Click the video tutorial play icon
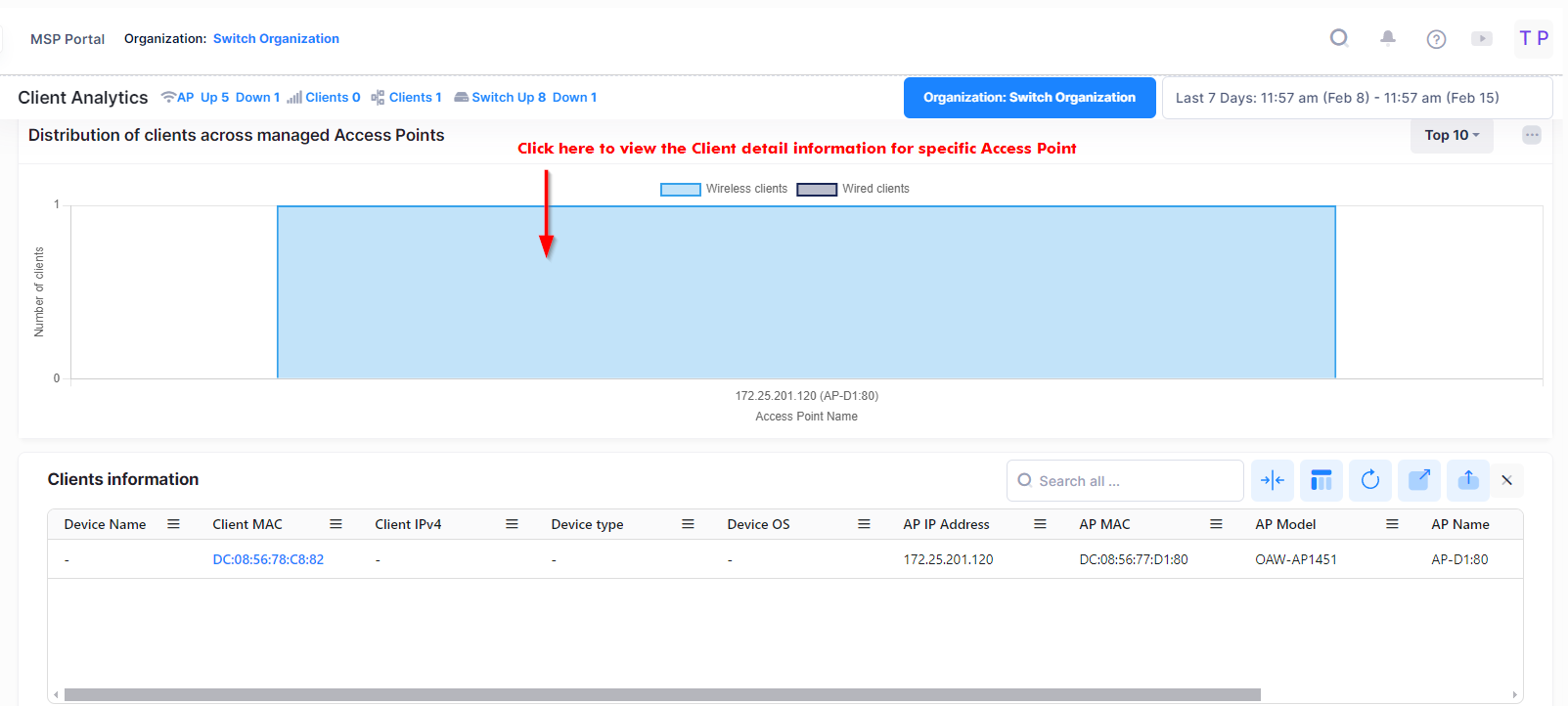This screenshot has width=1568, height=706. 1482,39
